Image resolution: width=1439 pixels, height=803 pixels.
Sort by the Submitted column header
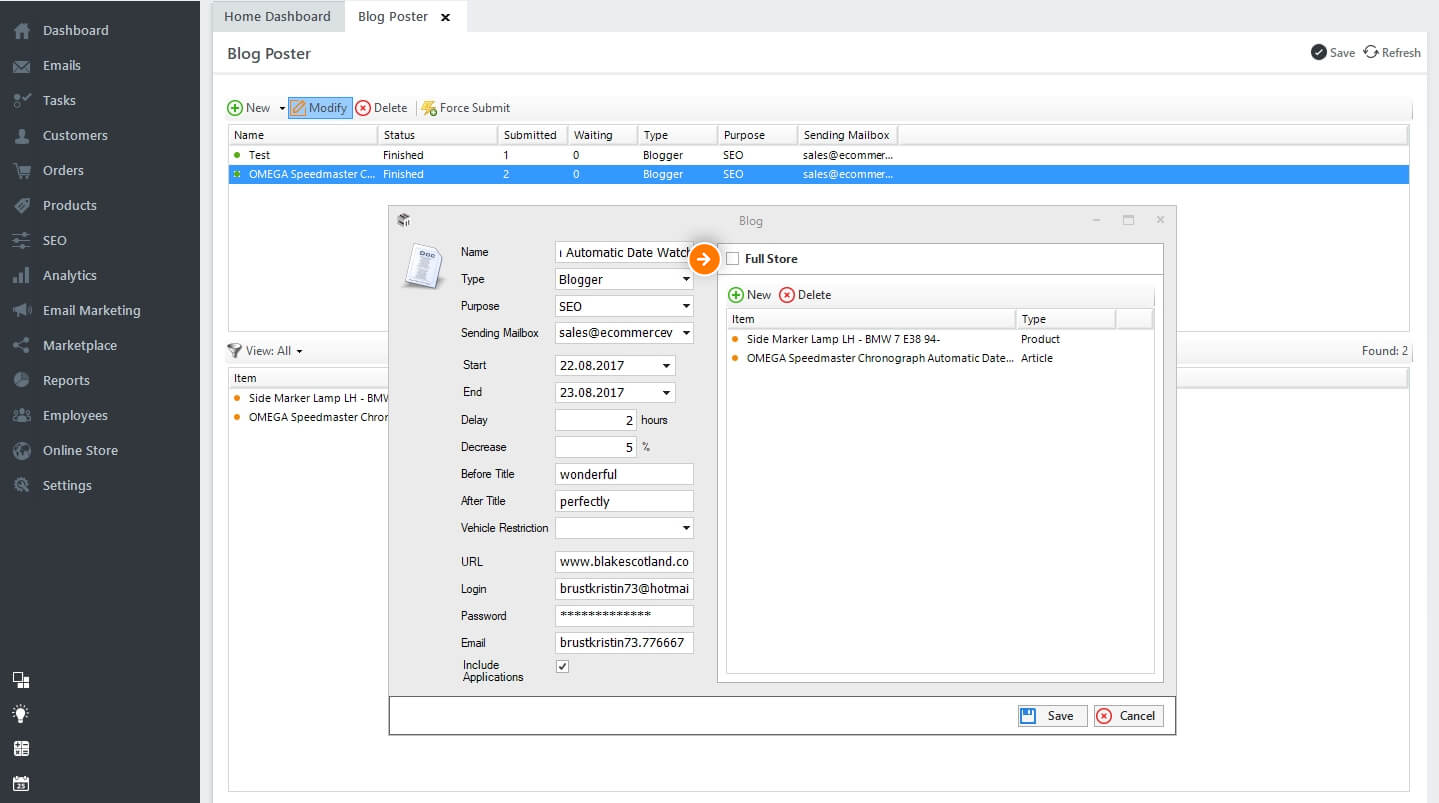pos(532,135)
